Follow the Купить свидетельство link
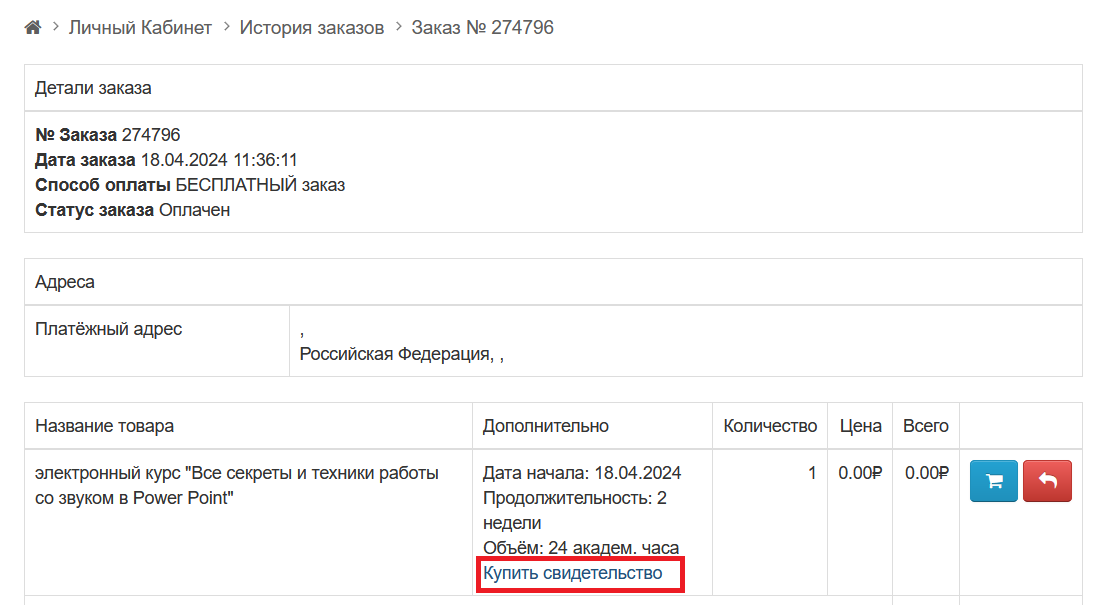1111x605 pixels. coord(573,573)
